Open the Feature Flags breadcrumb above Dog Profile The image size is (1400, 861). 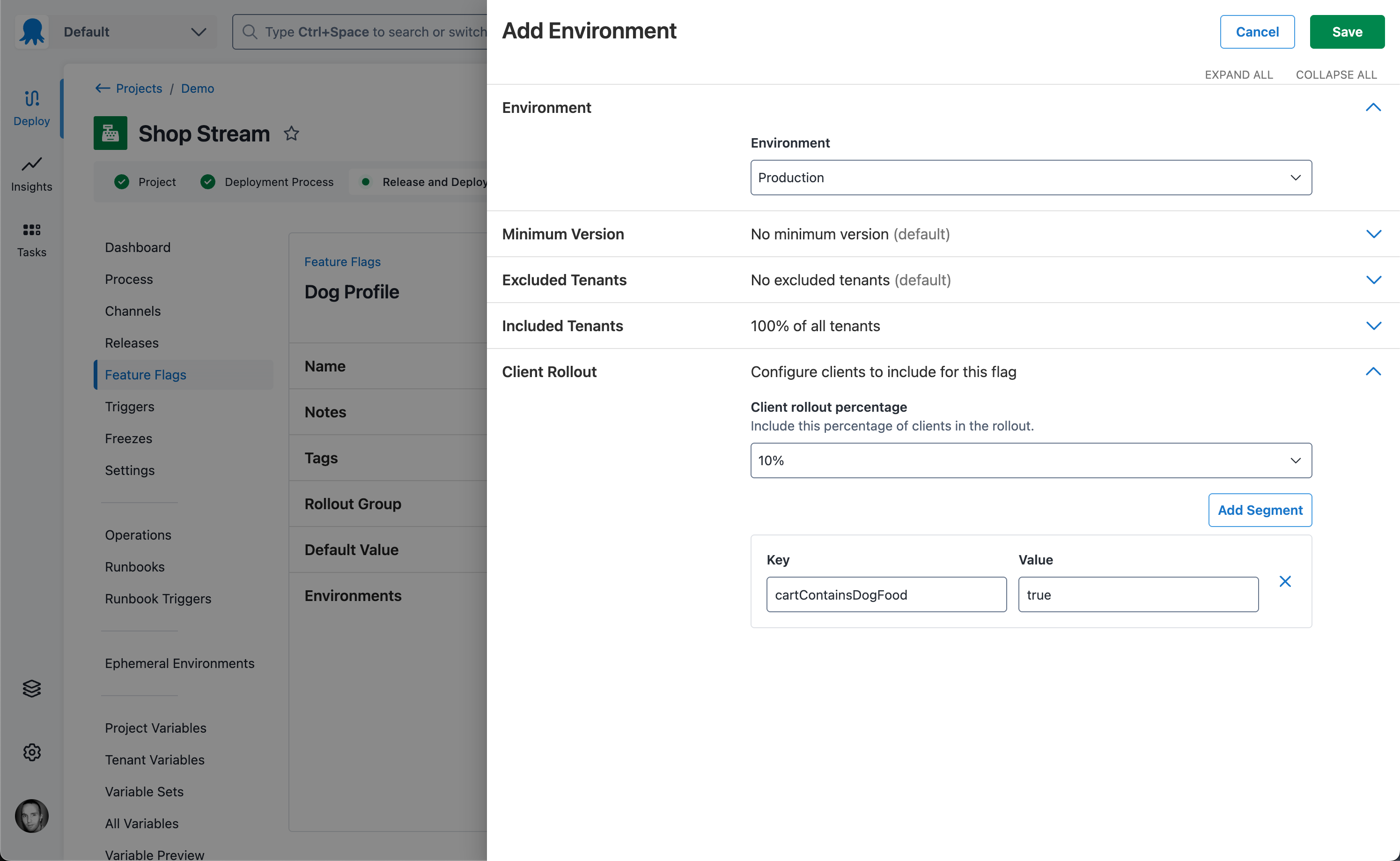click(342, 261)
